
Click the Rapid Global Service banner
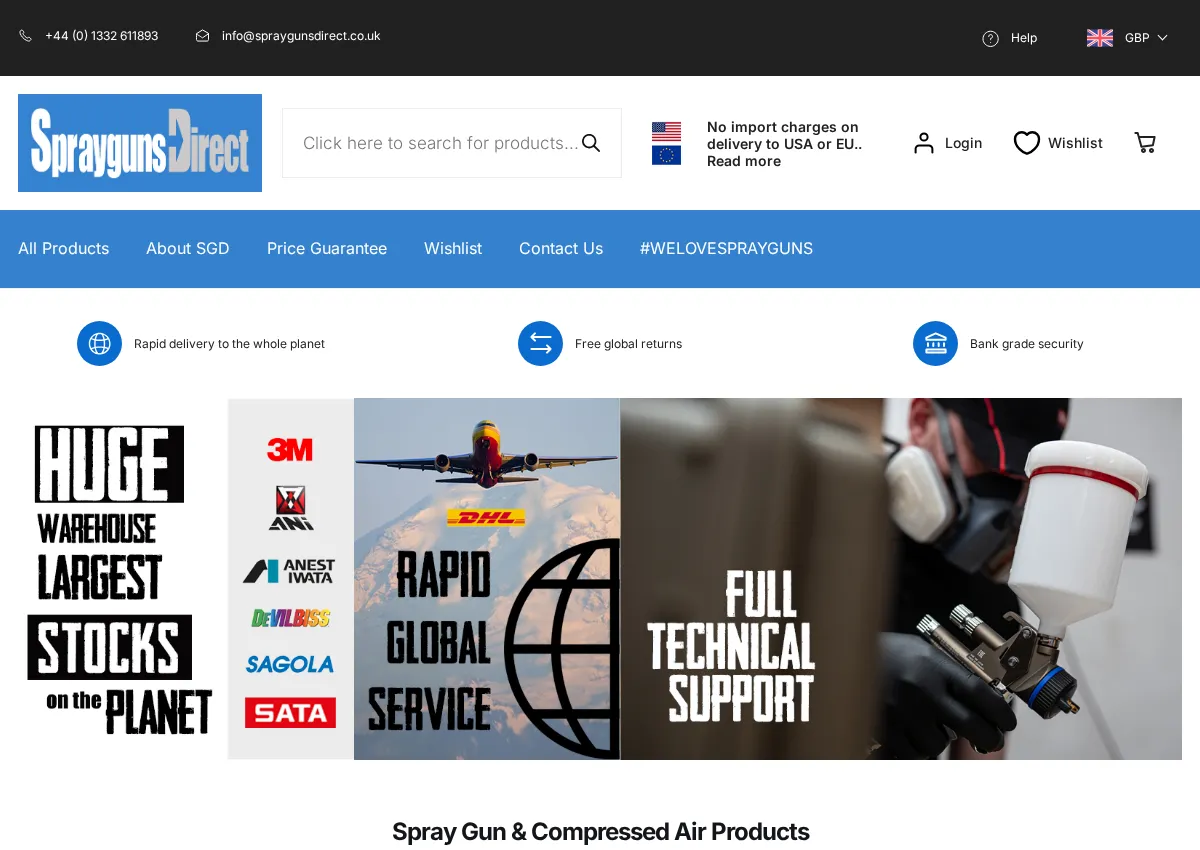[487, 579]
